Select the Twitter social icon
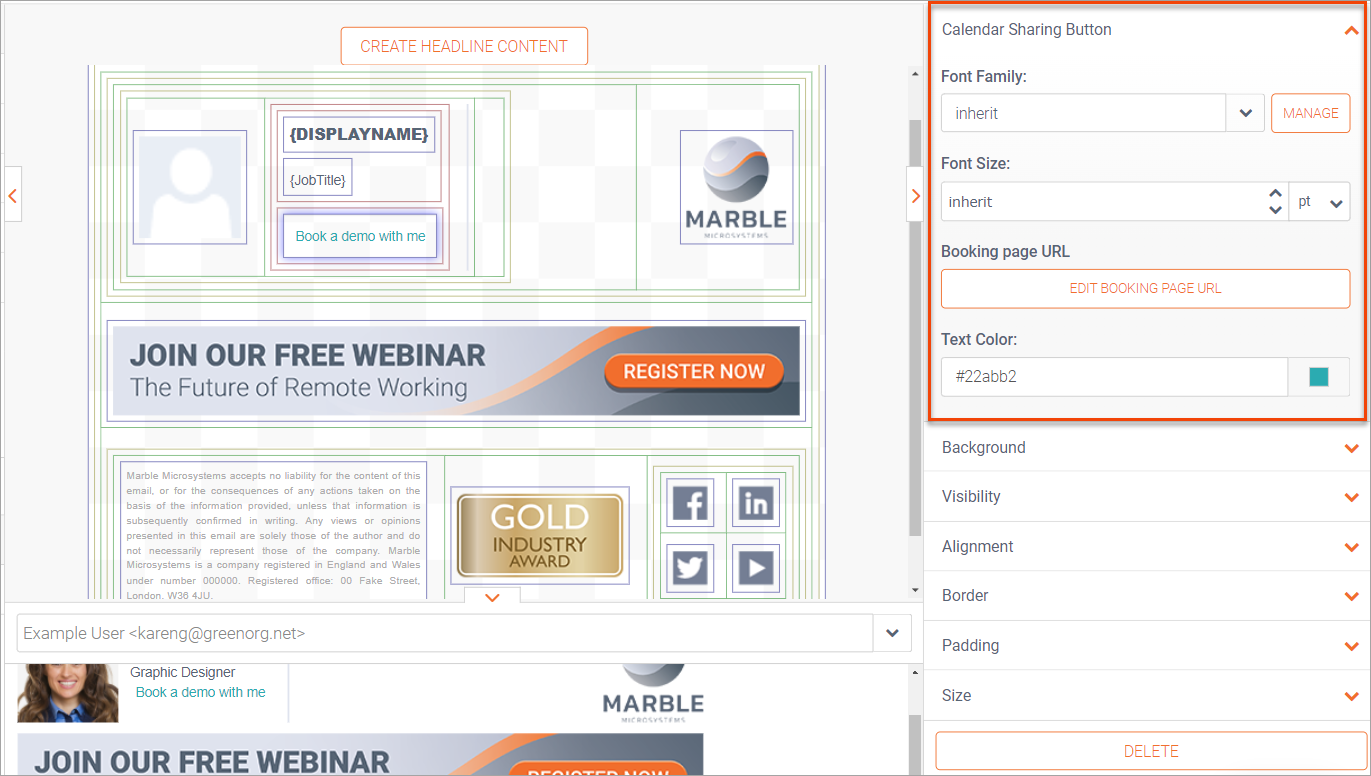Screen dimensions: 1371x776 [690, 568]
